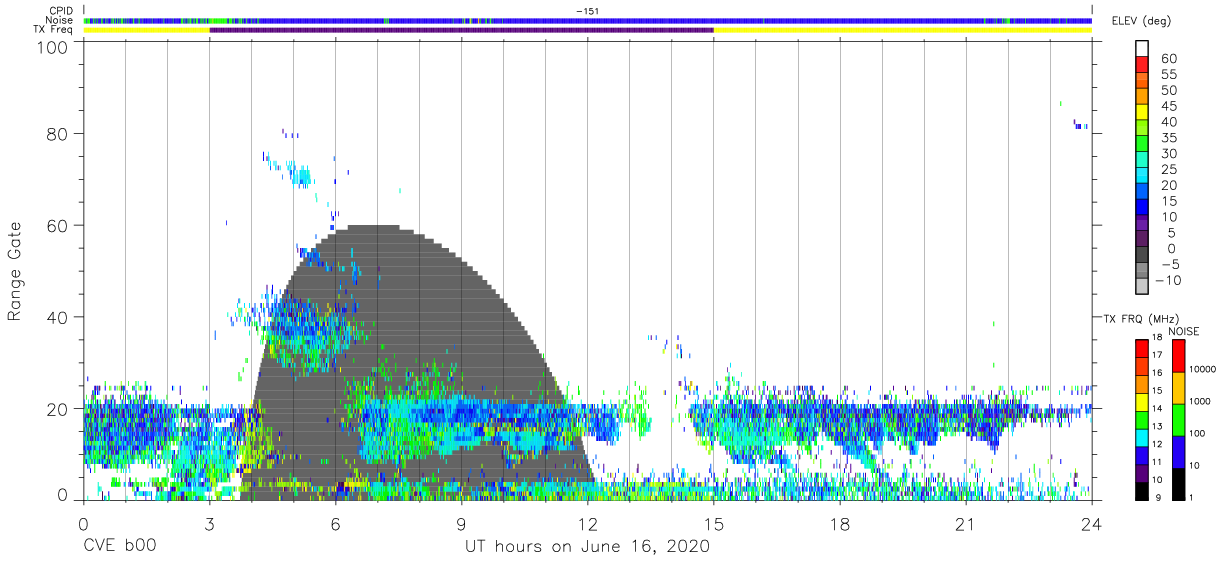
Task: Click the '60' label on ELEV scale
Action: click(1168, 58)
